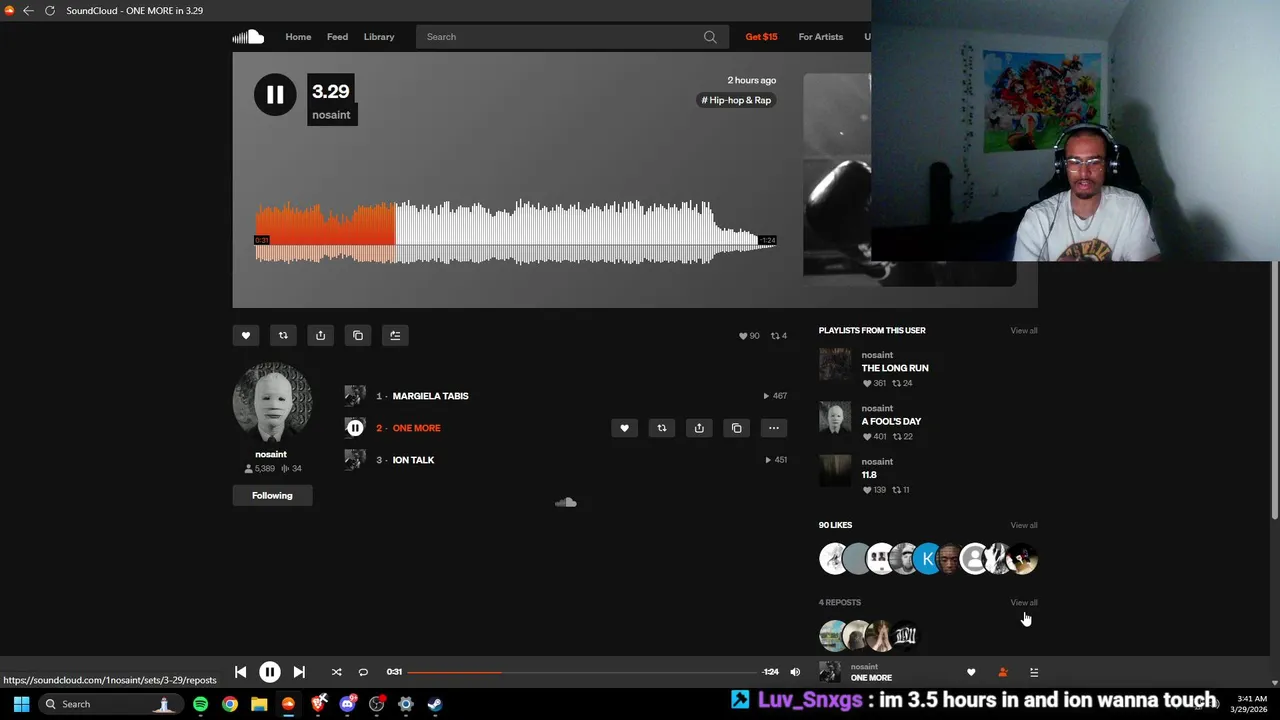This screenshot has width=1280, height=720.
Task: Click the magnifier icon in the search bar
Action: point(710,37)
